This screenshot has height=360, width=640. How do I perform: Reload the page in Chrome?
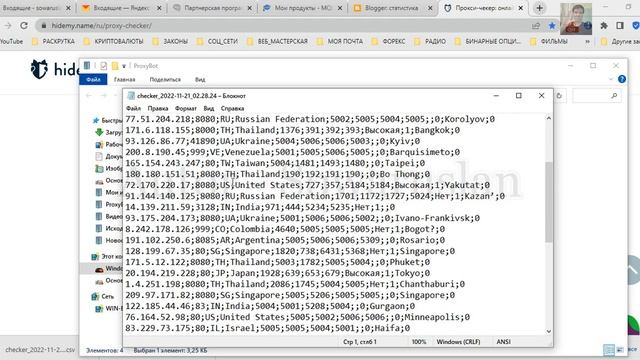tap(24, 25)
